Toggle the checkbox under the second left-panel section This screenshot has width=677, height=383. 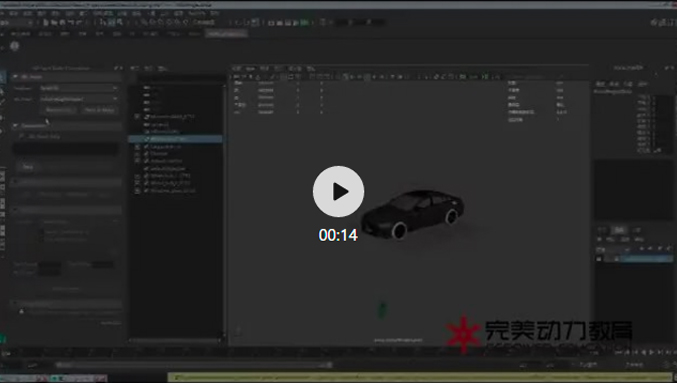point(22,136)
